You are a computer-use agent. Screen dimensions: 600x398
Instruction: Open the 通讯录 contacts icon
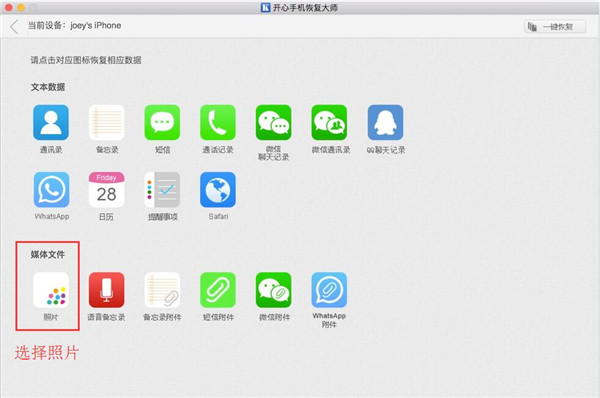click(51, 122)
